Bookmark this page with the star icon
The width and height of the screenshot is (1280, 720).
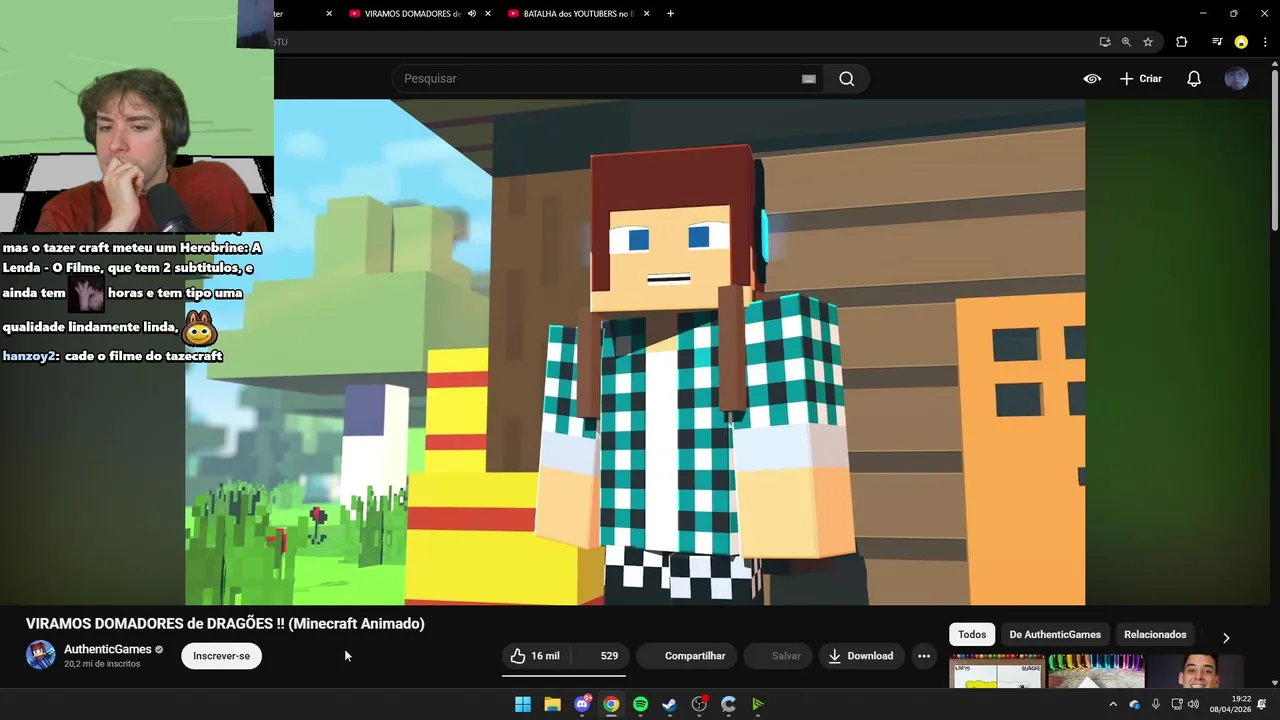[1148, 42]
